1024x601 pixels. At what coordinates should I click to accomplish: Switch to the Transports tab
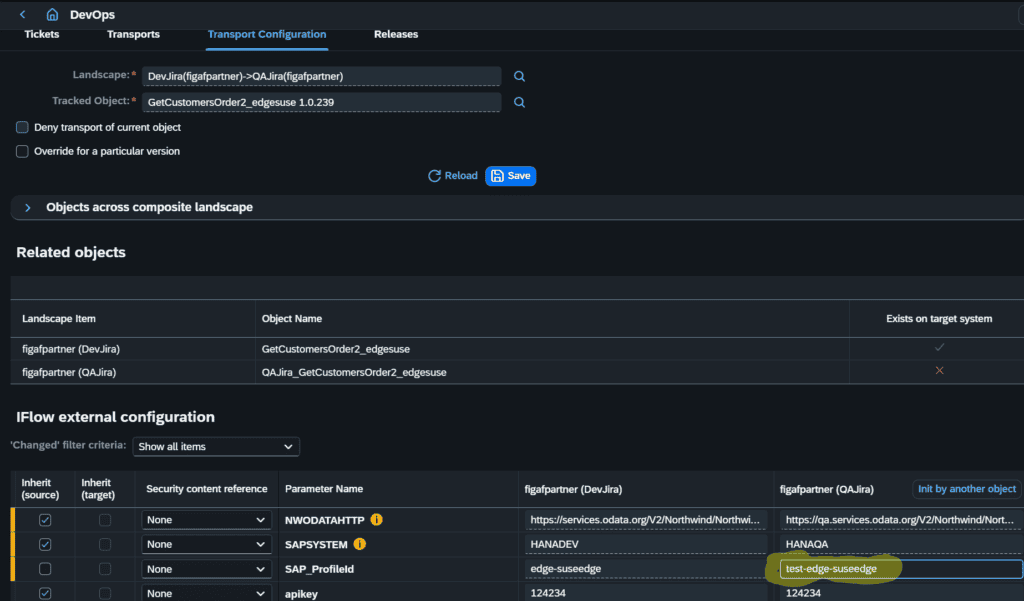(x=133, y=34)
